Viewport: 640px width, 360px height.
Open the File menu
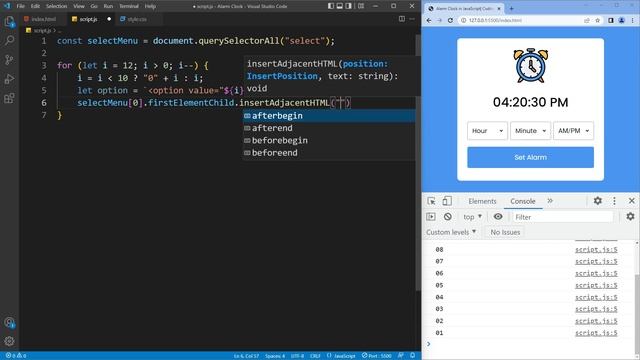[x=20, y=6]
